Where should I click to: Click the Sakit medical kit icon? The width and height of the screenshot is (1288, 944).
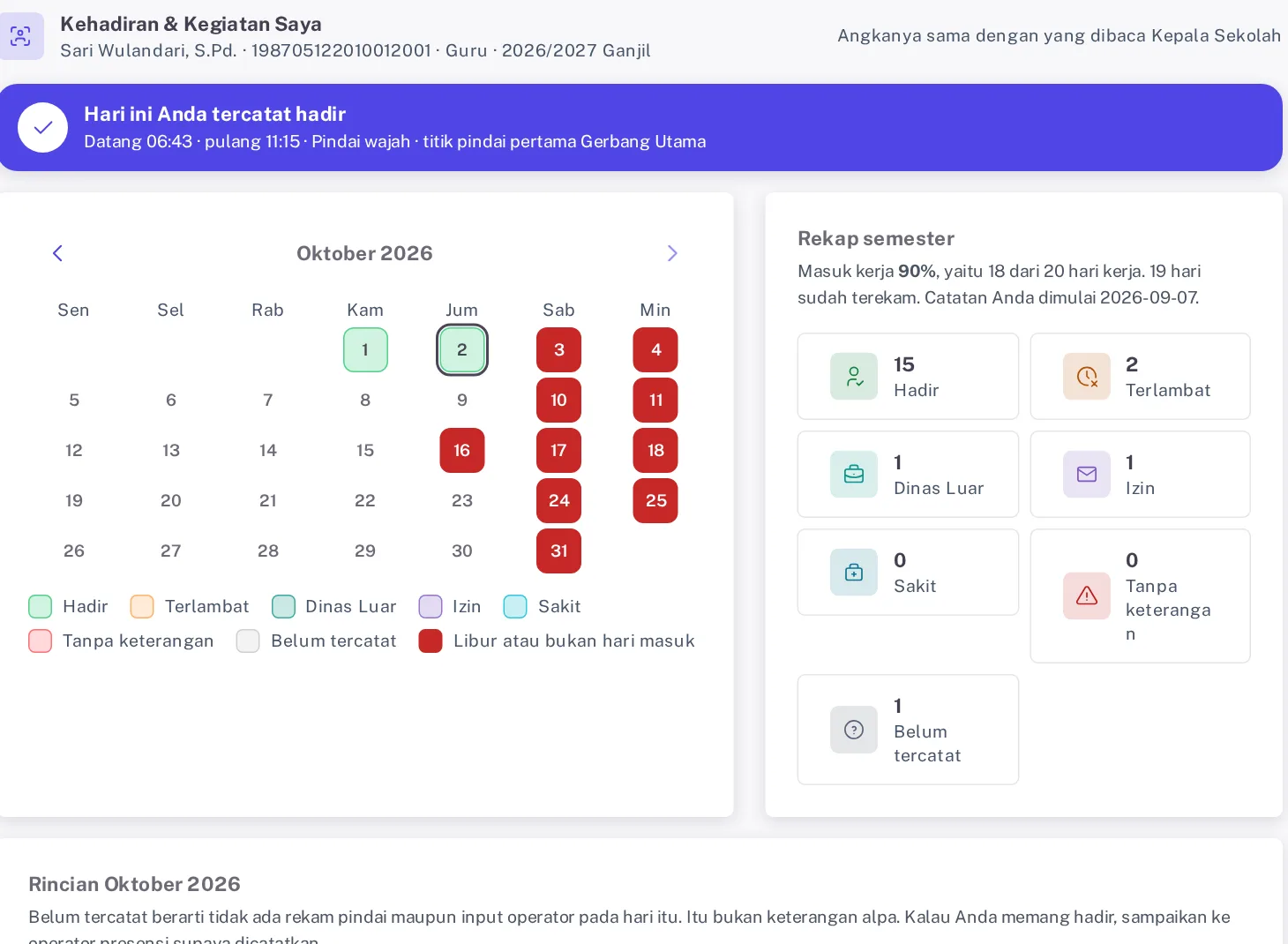pos(853,573)
